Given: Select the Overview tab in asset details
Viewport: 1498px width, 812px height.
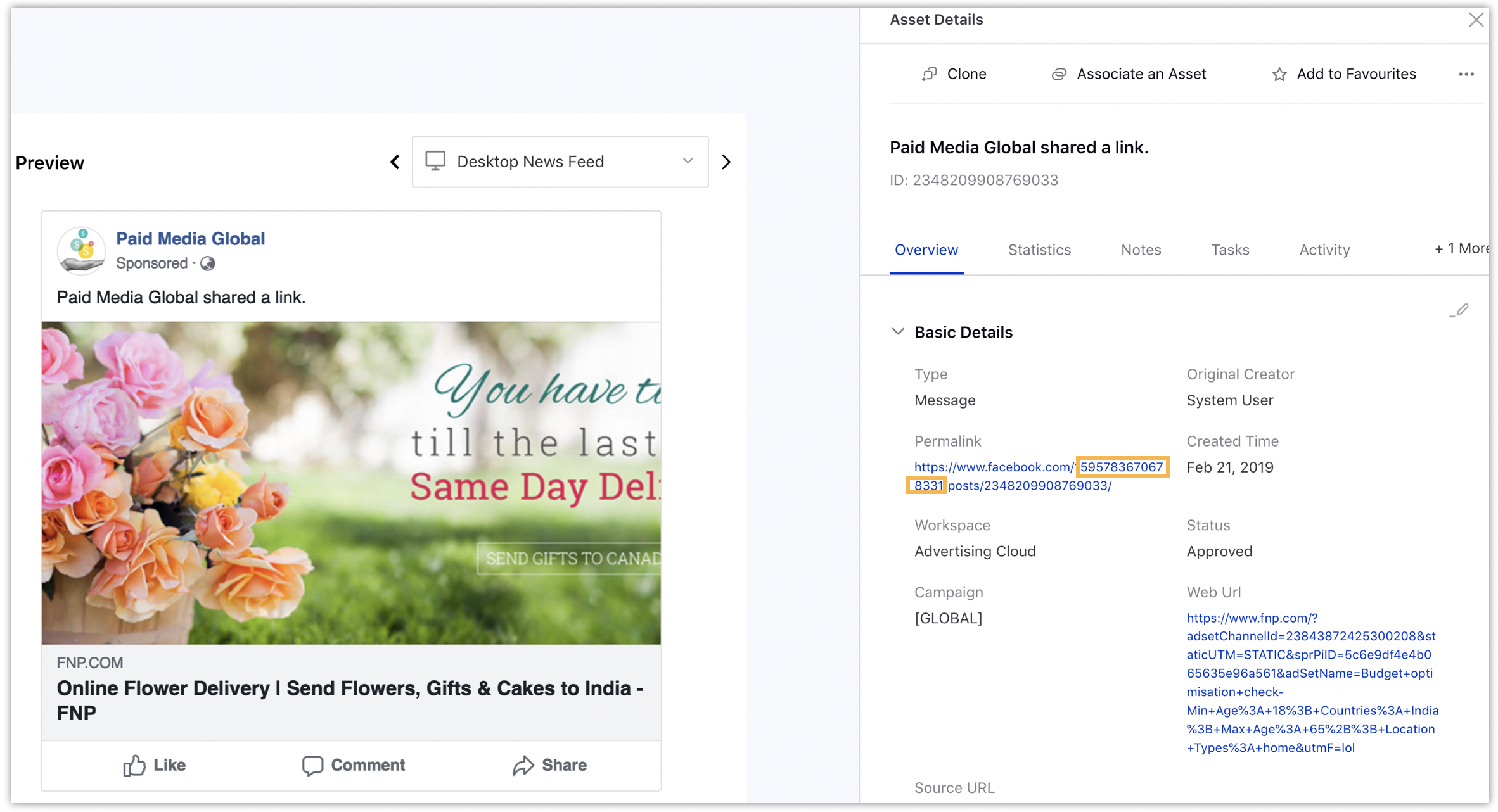Looking at the screenshot, I should coord(925,249).
